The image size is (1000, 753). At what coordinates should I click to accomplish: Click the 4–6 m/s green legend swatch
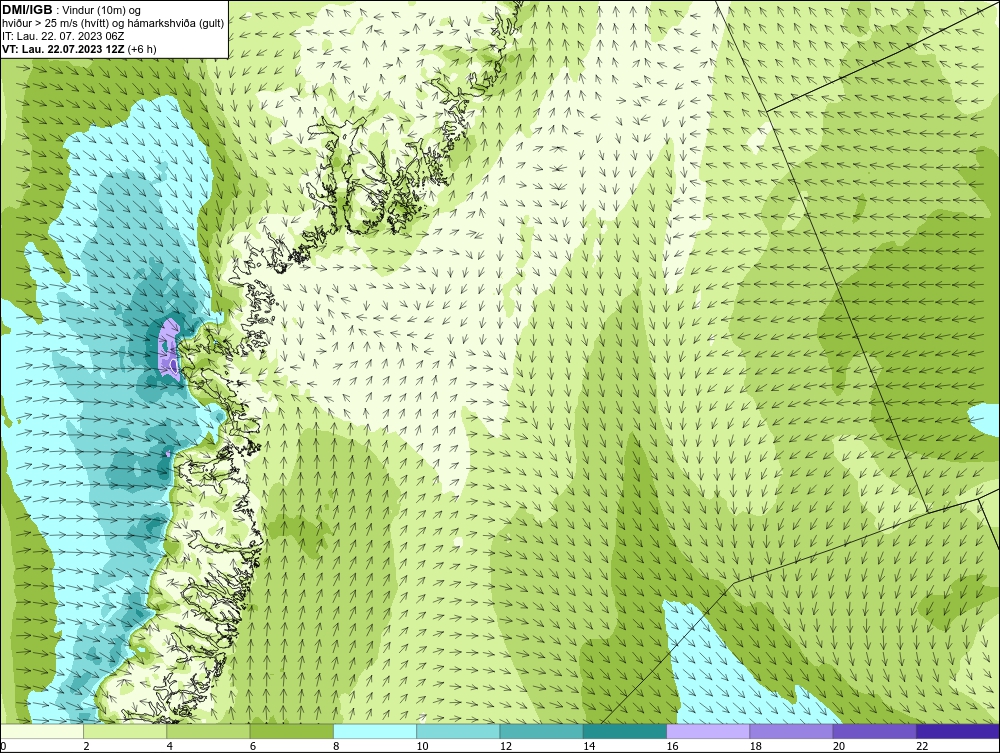[x=209, y=731]
